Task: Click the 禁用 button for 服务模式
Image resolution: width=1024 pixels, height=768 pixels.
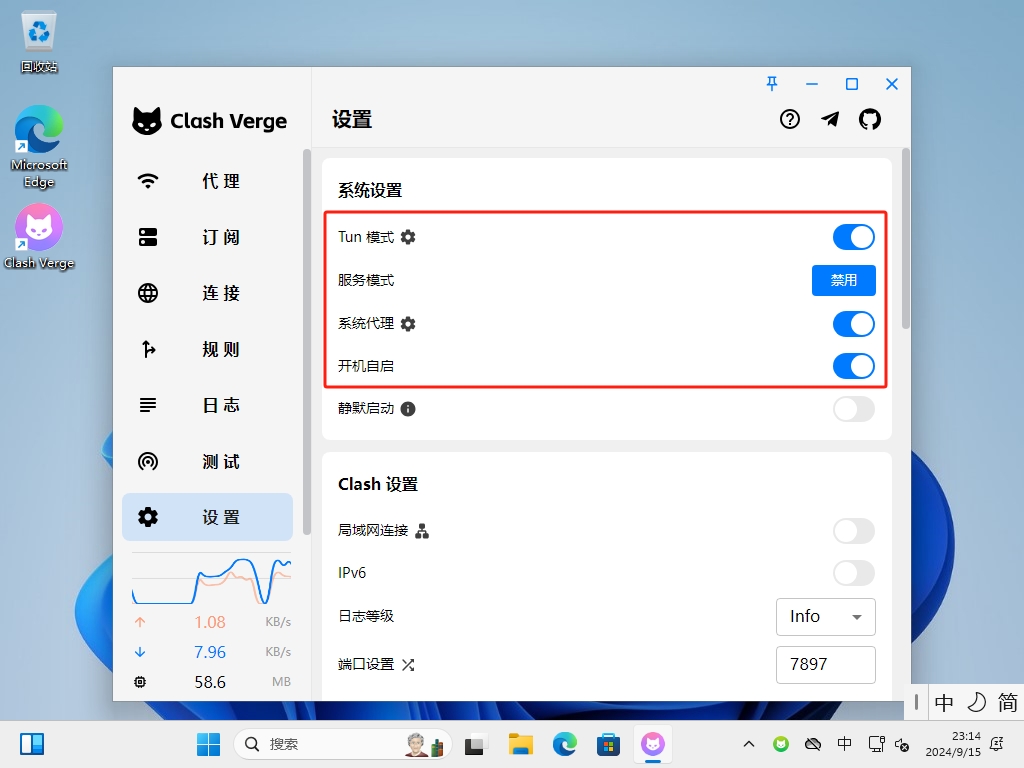Action: [x=843, y=280]
